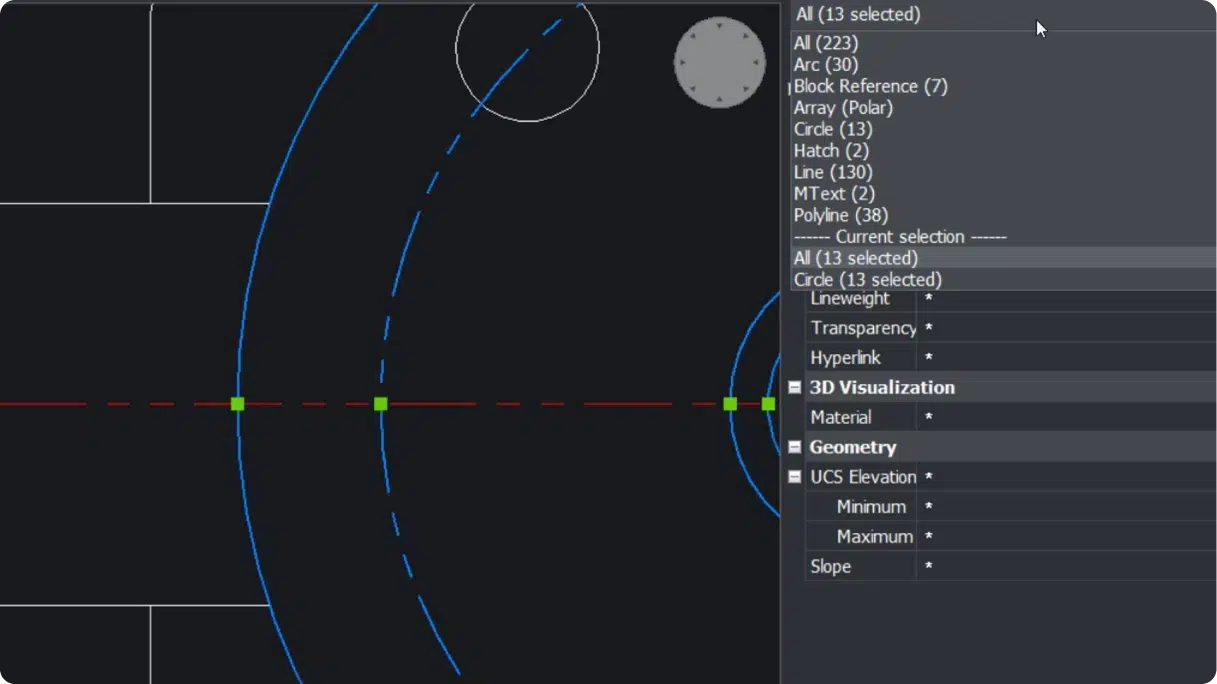
Task: Collapse the Geometry section
Action: pos(795,447)
